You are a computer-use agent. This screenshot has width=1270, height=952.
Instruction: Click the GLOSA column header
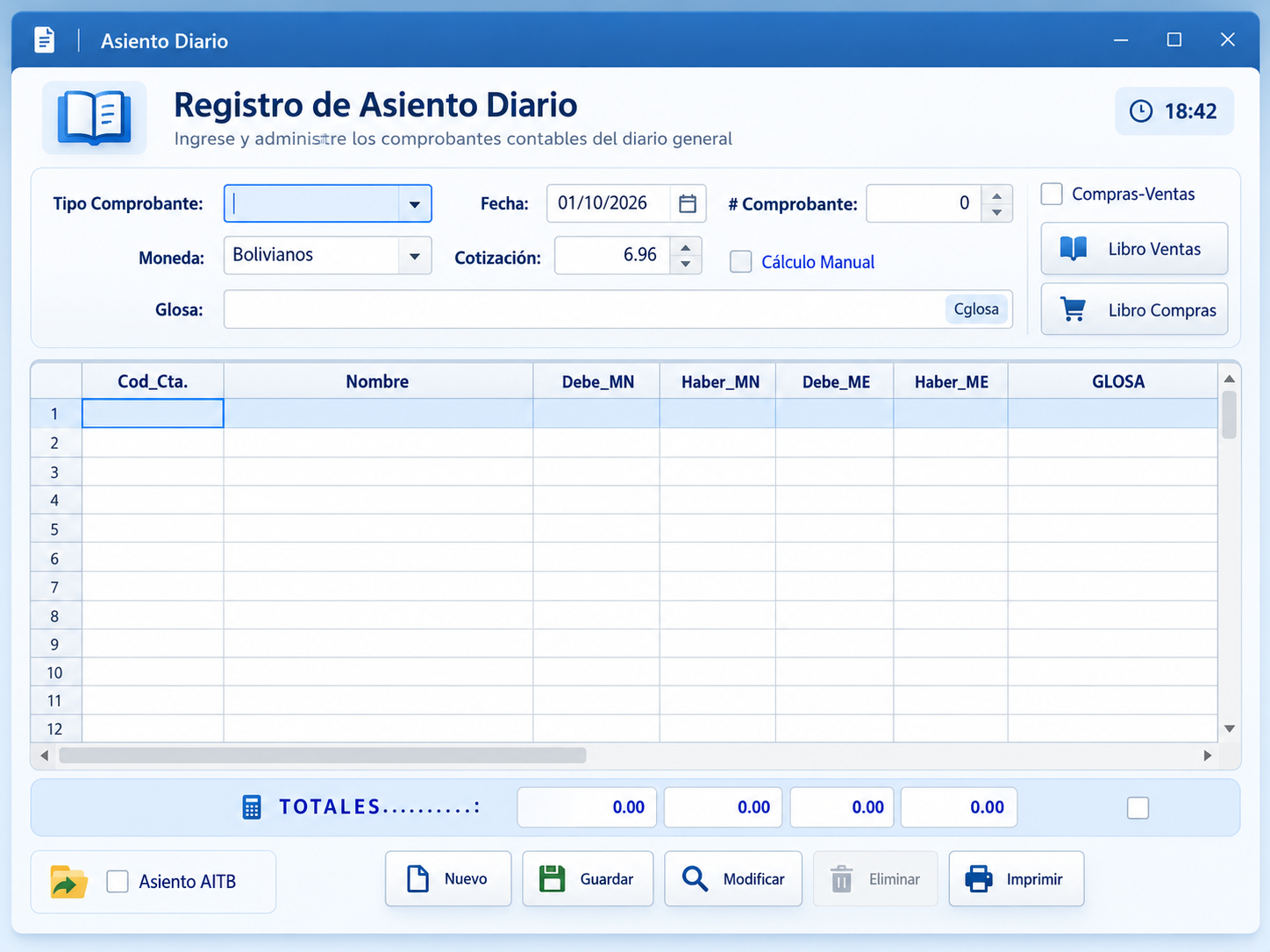tap(1113, 381)
